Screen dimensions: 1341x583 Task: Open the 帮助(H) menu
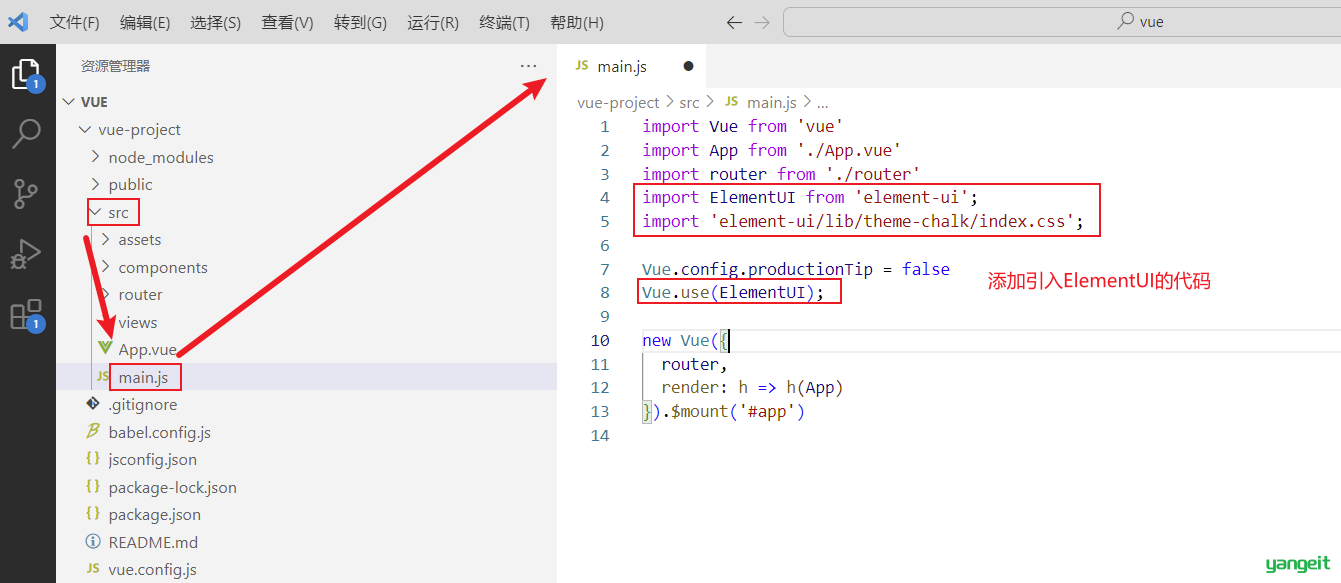577,22
